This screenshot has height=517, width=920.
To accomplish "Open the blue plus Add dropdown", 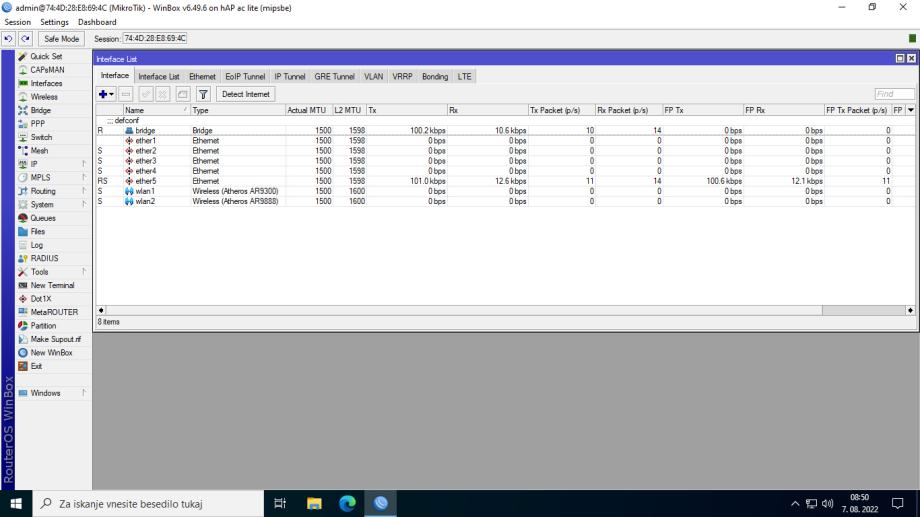I will tap(105, 94).
